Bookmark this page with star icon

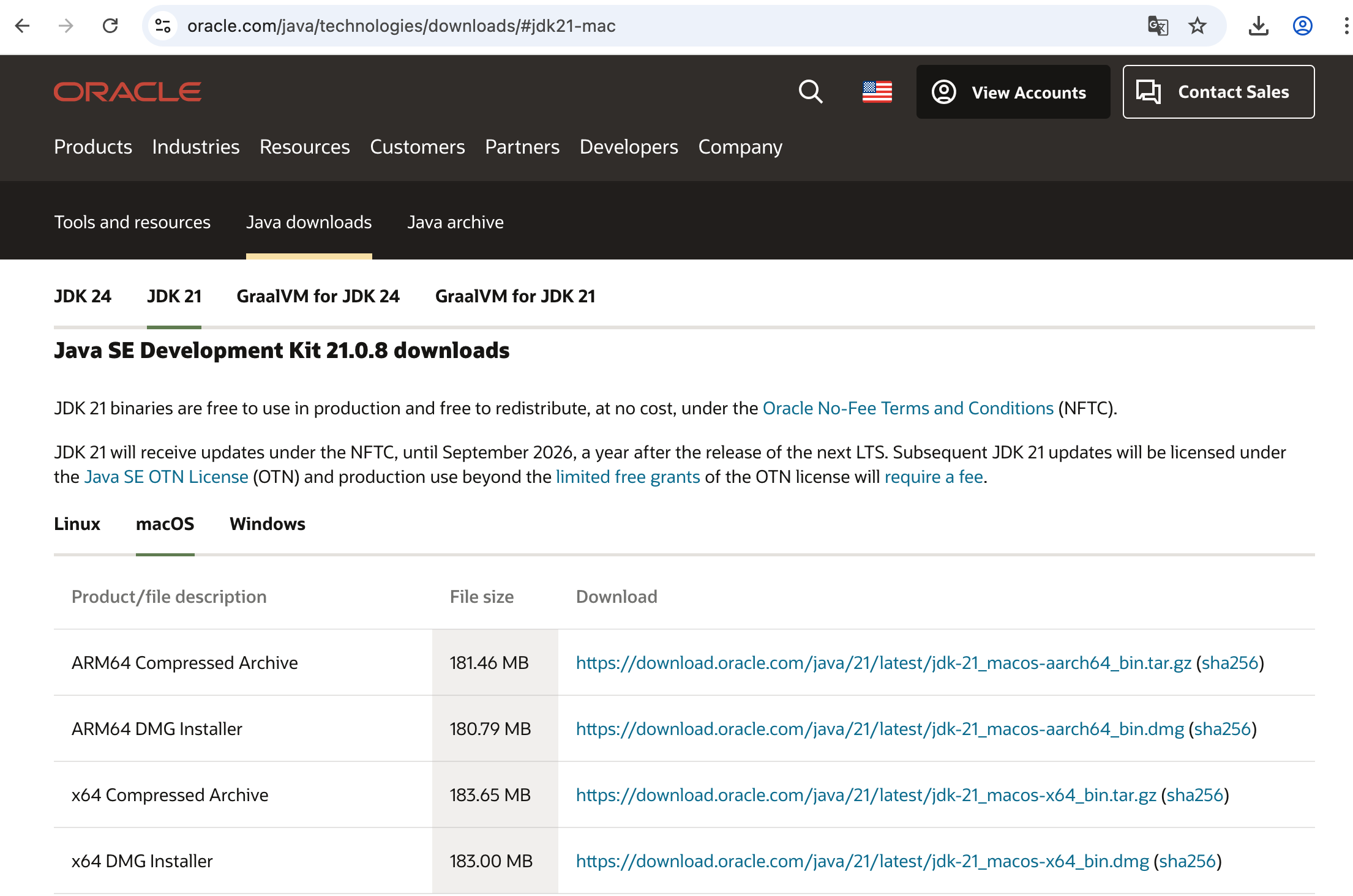point(1197,26)
